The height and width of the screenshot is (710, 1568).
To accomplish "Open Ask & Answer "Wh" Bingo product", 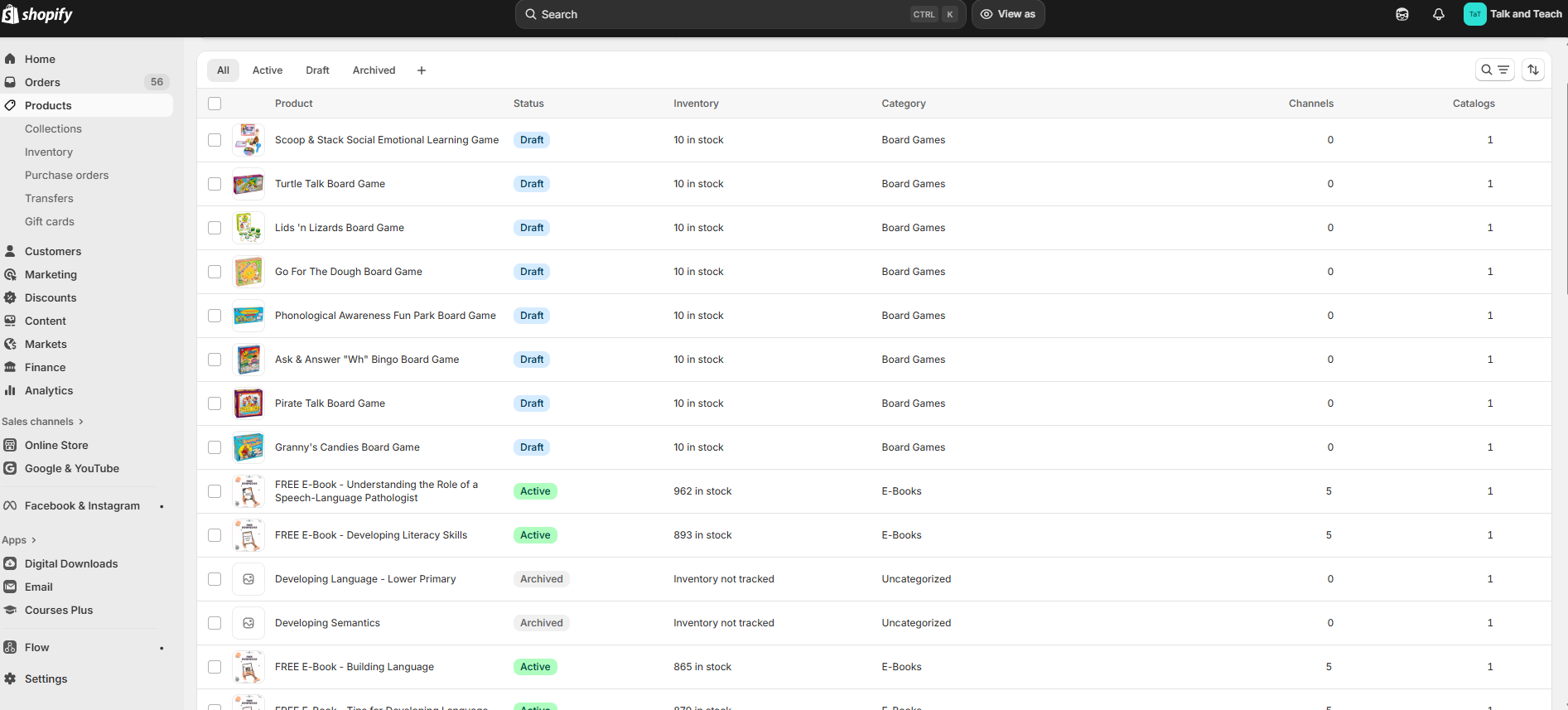I will pos(367,360).
